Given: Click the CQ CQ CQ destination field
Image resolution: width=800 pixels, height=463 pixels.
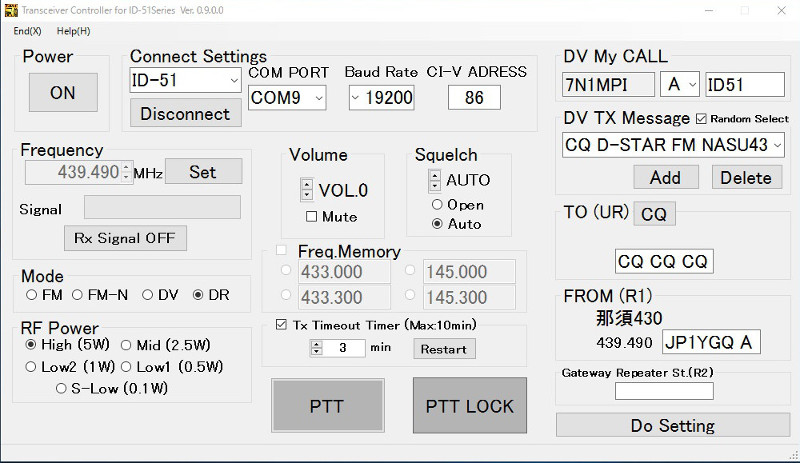Looking at the screenshot, I should 664,261.
